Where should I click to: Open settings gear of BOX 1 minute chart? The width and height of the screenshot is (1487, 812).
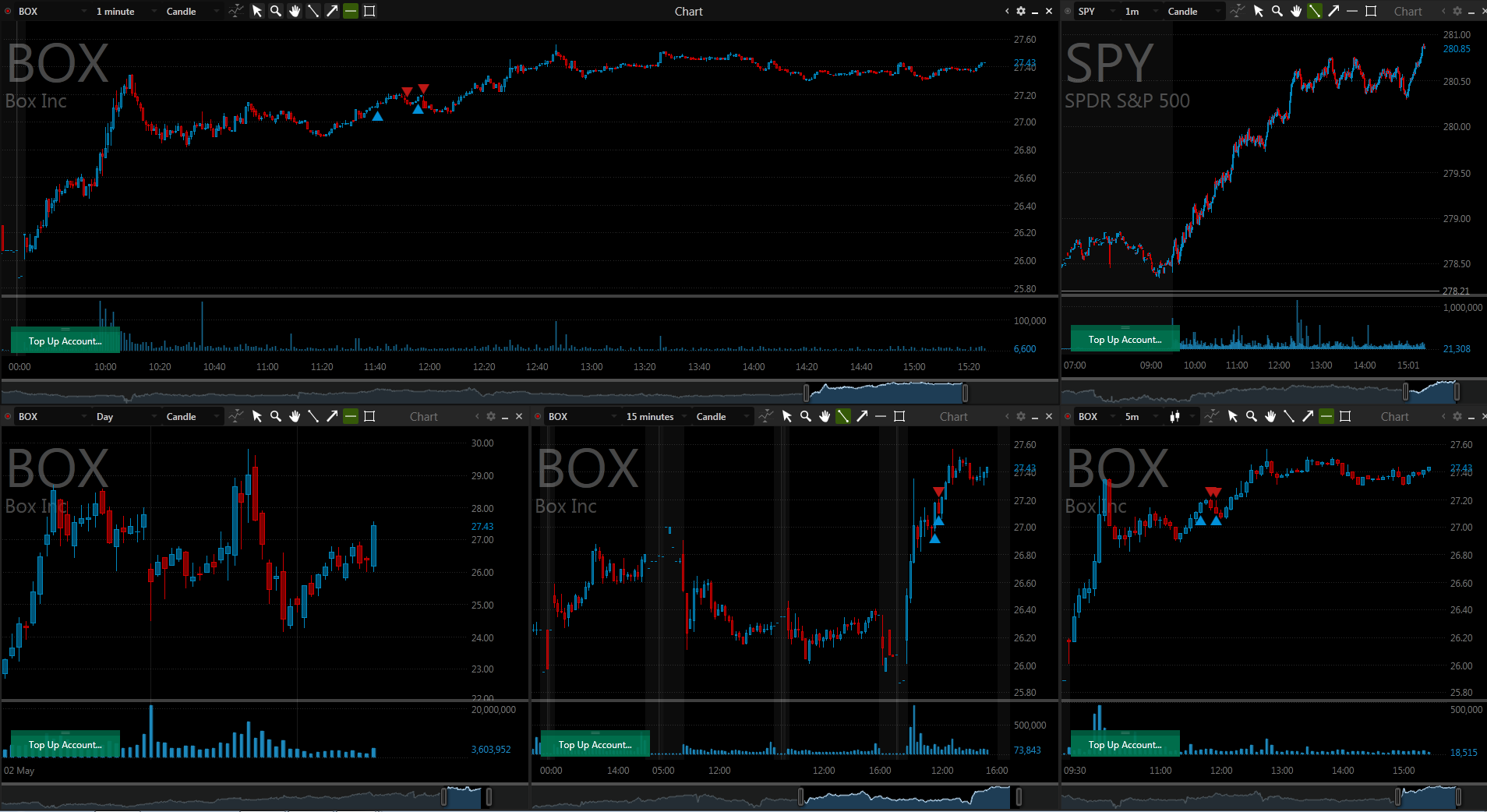click(x=1021, y=11)
